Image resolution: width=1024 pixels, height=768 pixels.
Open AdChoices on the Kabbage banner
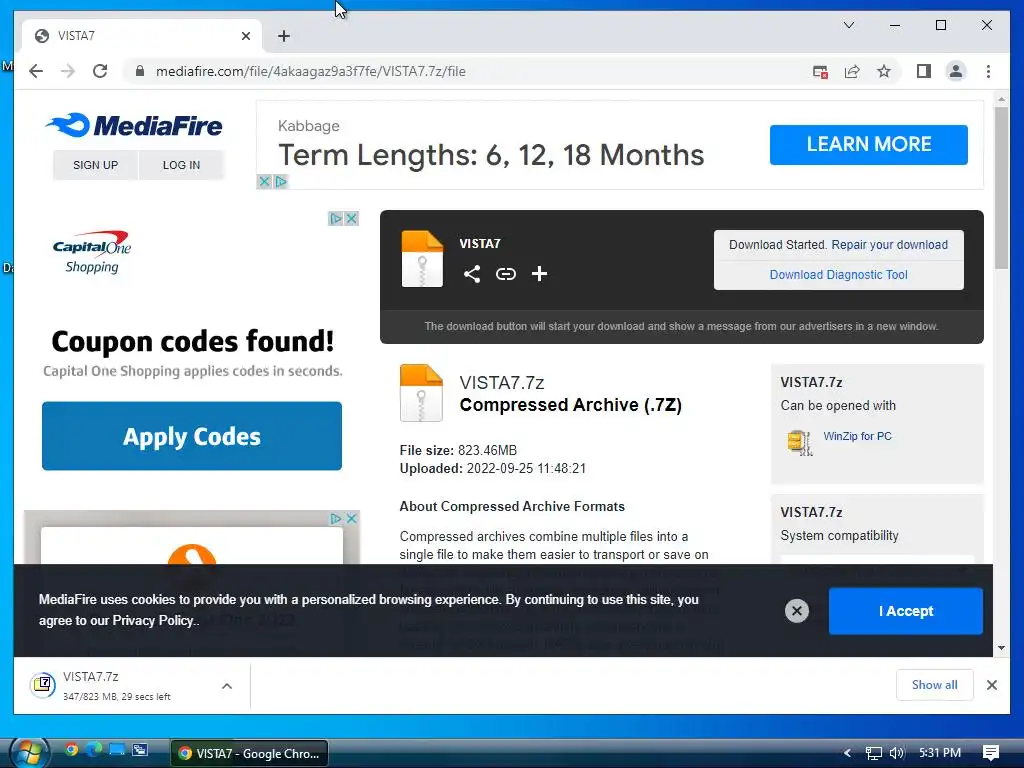coord(281,182)
